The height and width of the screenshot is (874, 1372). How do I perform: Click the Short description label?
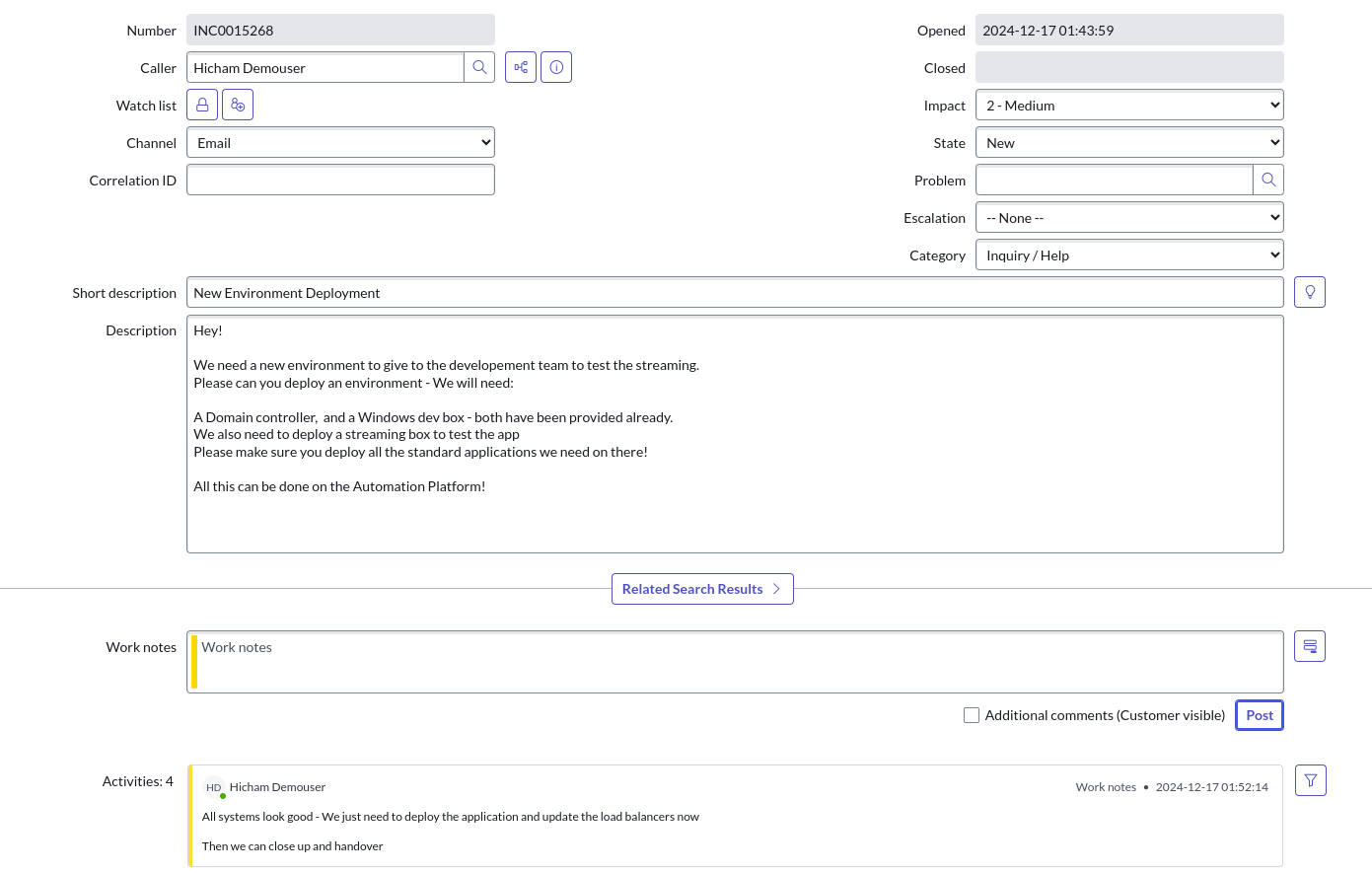coord(124,293)
